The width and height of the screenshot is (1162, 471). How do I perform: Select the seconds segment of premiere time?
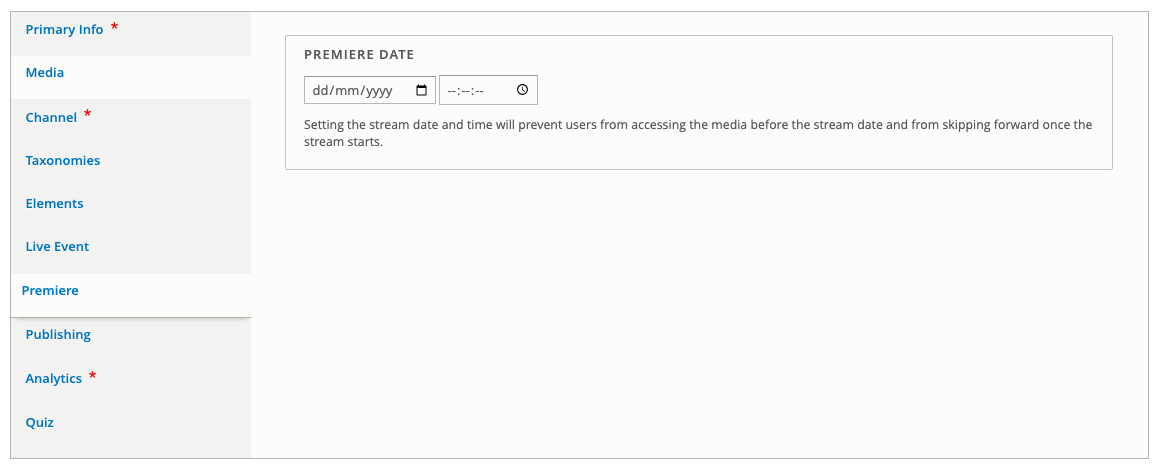click(x=478, y=90)
